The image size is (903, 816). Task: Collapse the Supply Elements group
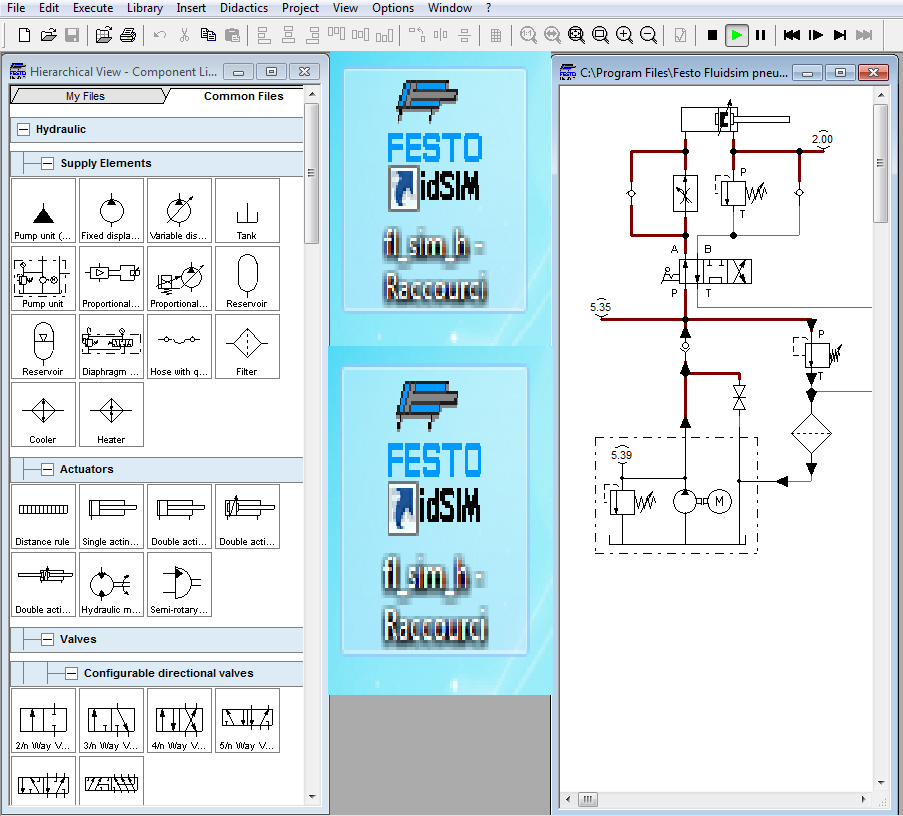click(47, 164)
